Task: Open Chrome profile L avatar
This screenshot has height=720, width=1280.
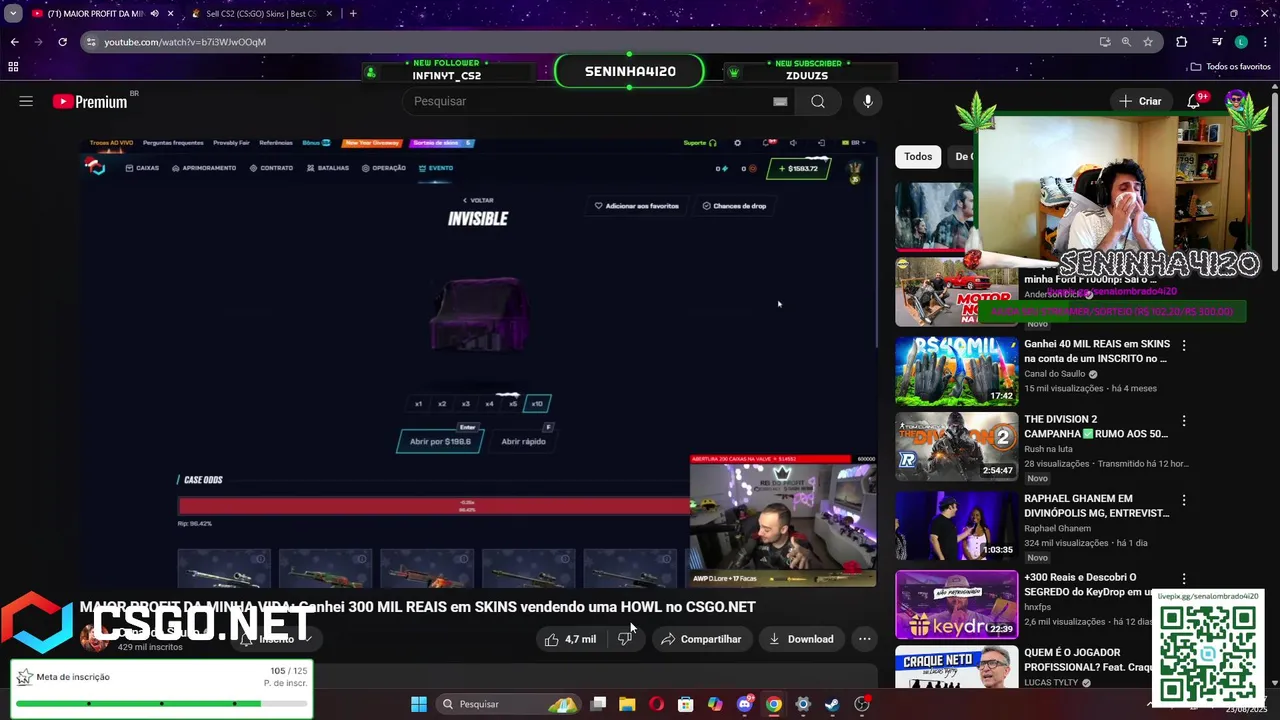Action: click(1241, 42)
